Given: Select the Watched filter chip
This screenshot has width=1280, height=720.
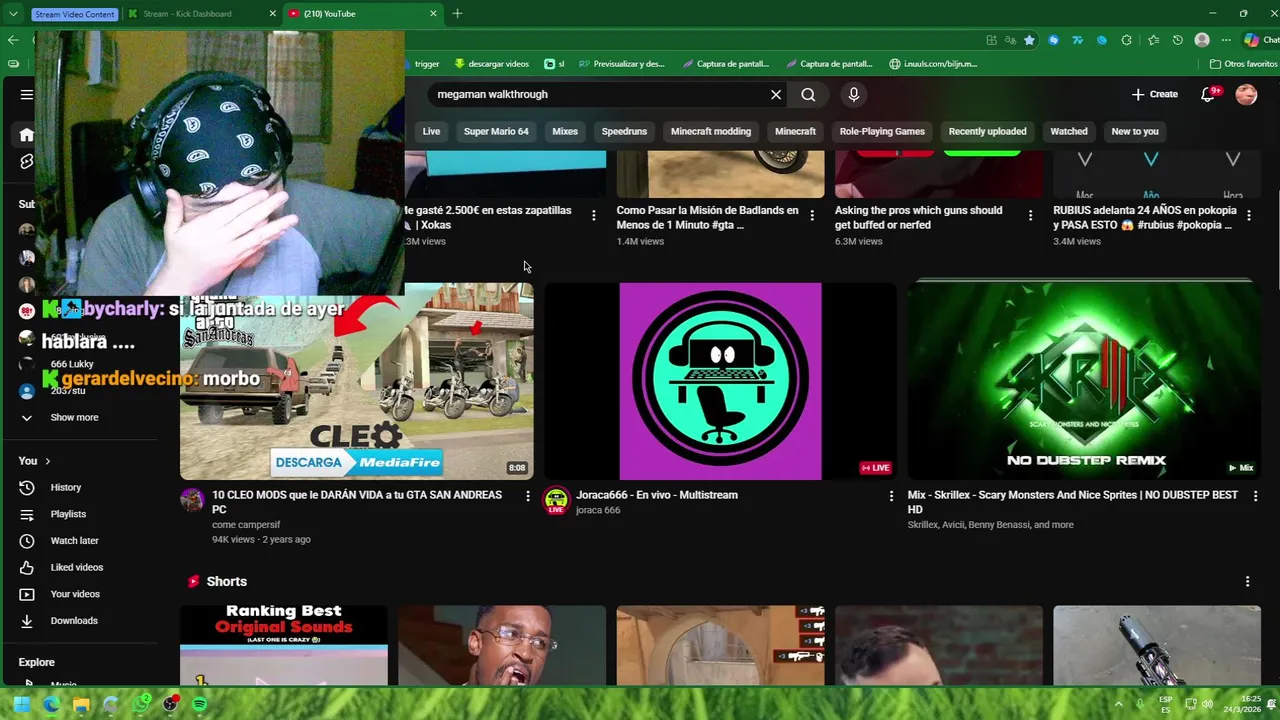Looking at the screenshot, I should coord(1069,131).
